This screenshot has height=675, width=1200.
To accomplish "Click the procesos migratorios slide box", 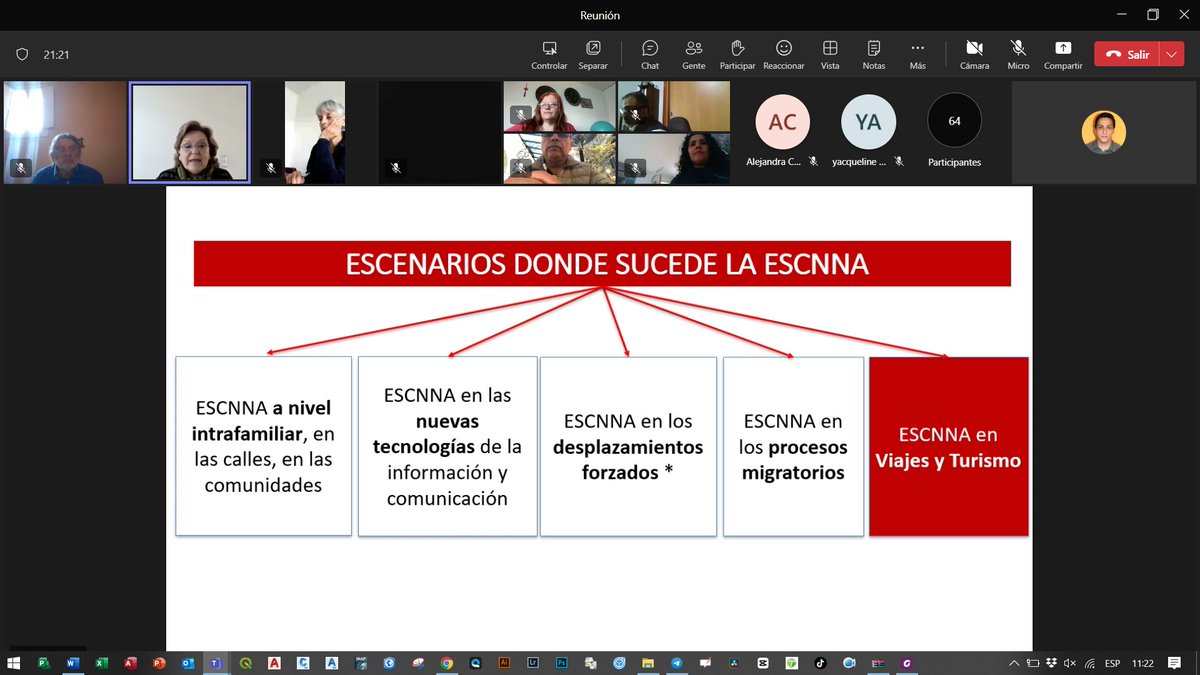I will [794, 446].
